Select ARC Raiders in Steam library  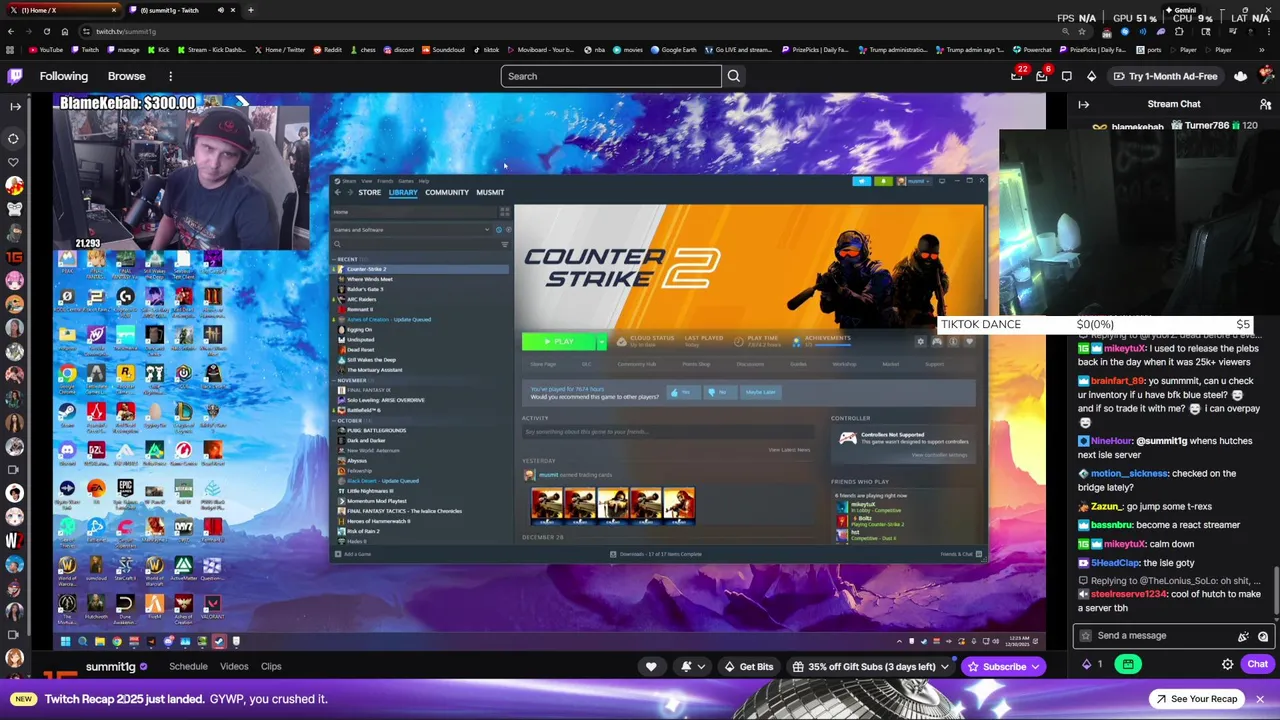(x=361, y=299)
